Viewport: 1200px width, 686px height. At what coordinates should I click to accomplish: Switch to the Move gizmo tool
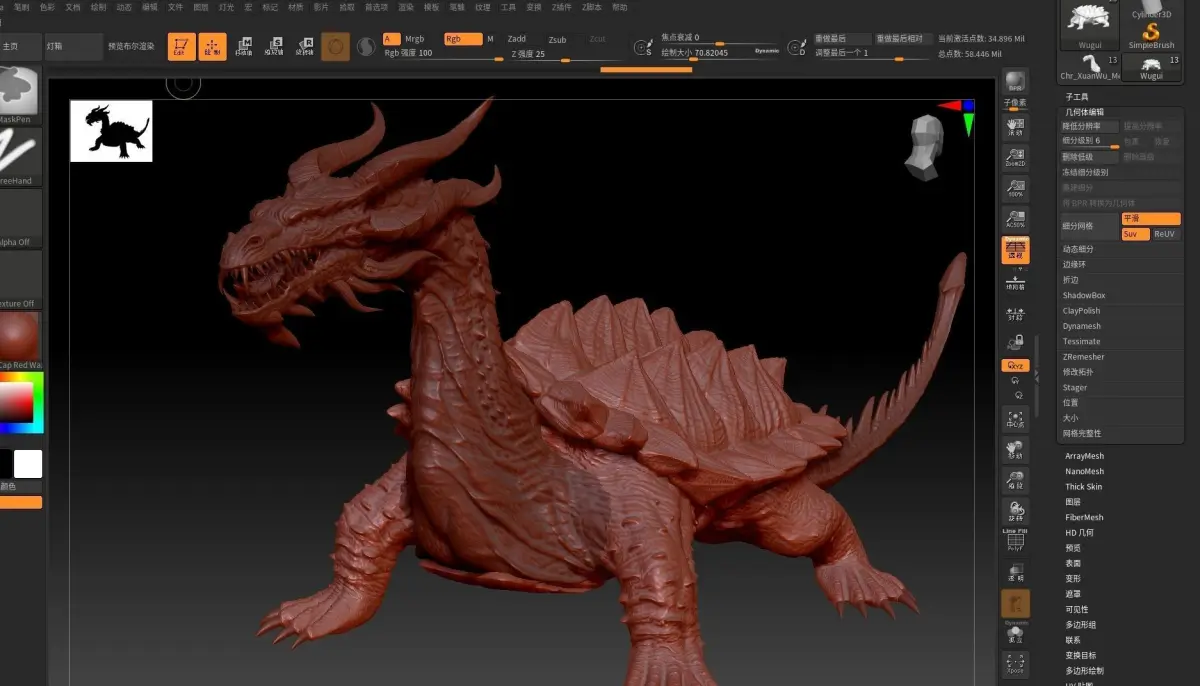[244, 46]
